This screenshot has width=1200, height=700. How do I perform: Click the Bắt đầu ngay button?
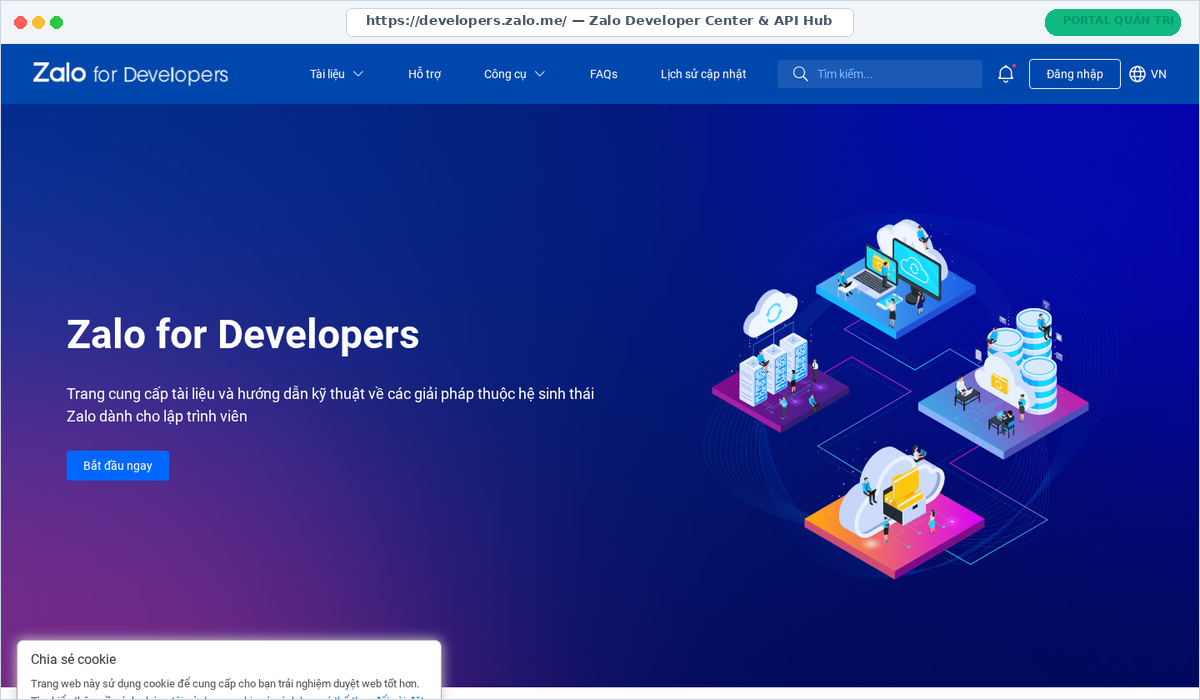118,466
